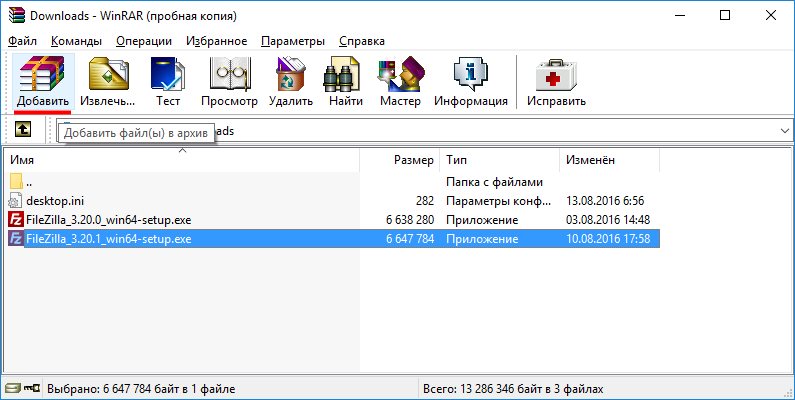
Task: Click the type 'Папка с файлами'
Action: point(494,181)
